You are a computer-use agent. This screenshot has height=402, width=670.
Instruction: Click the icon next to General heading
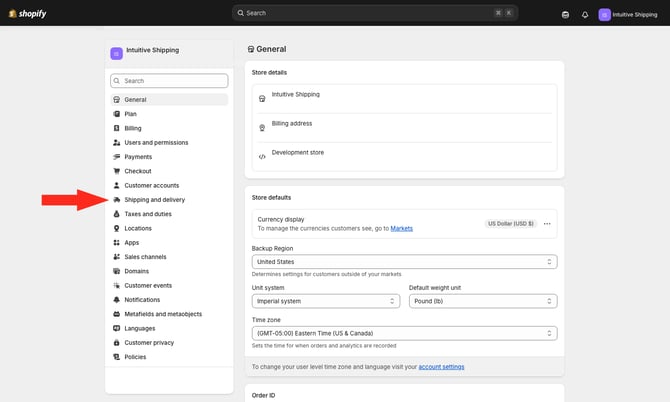pos(251,50)
